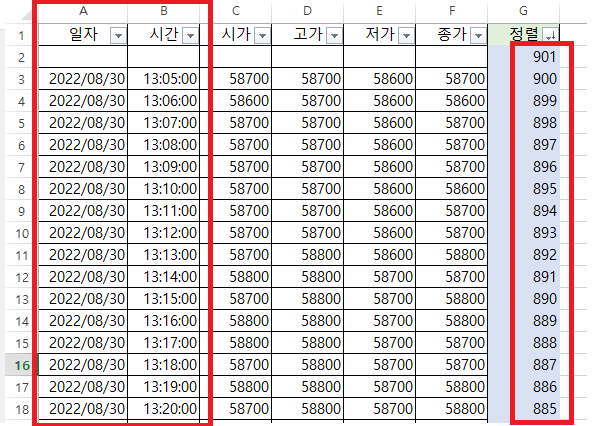
Task: Select the 종가 value in row 15
Action: [x=452, y=343]
